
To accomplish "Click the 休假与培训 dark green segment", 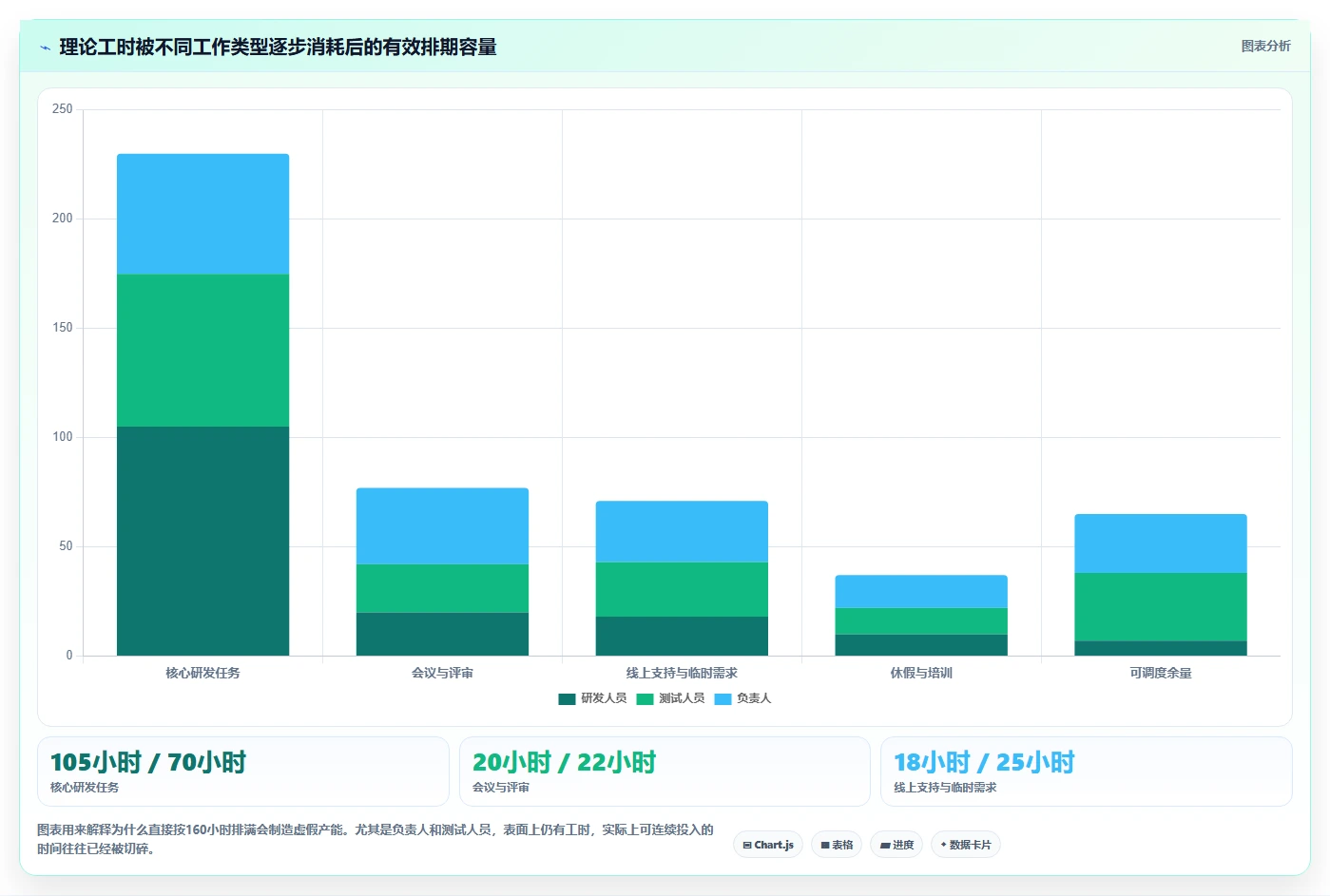I will point(921,645).
